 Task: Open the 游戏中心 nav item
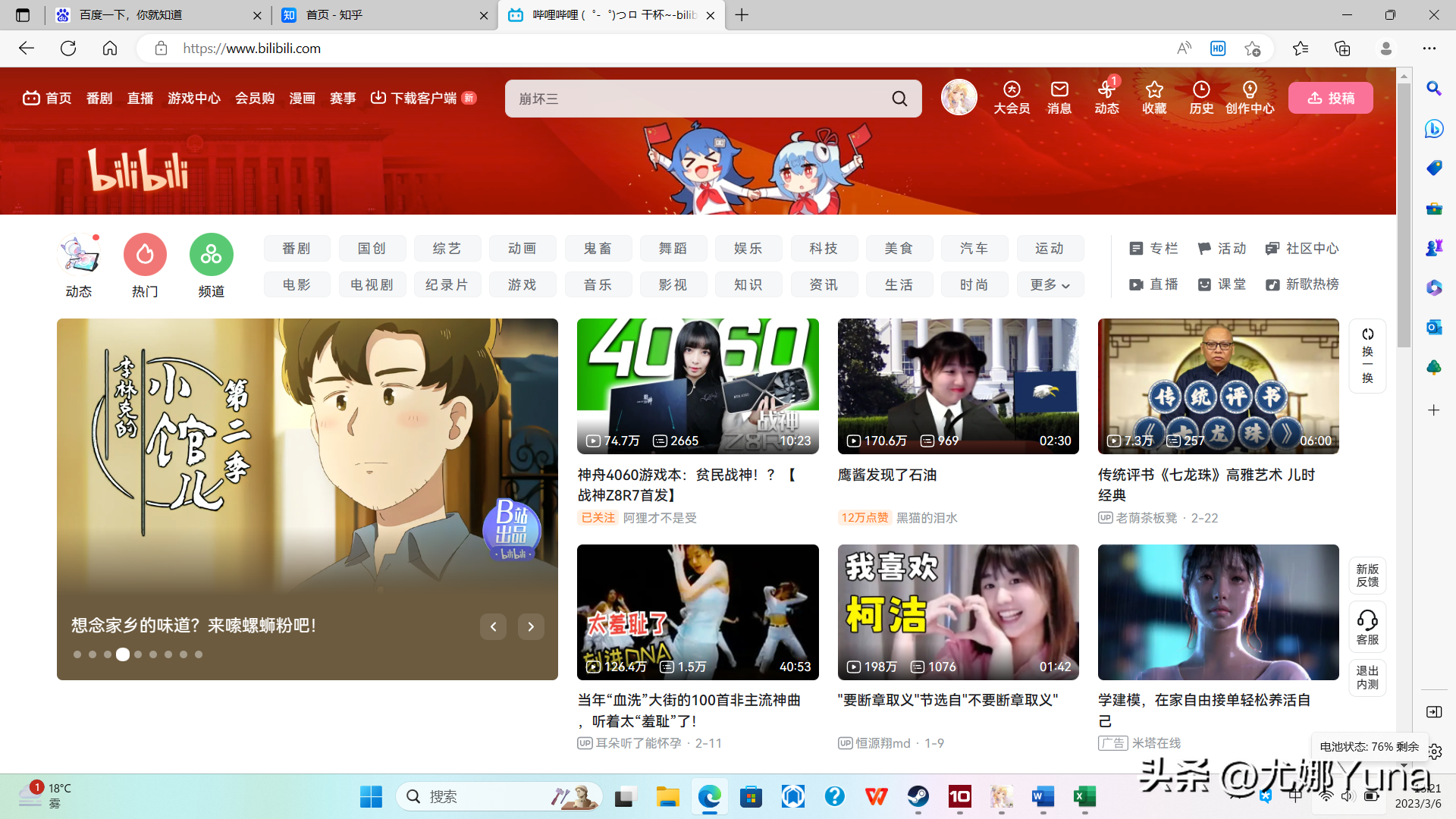194,98
